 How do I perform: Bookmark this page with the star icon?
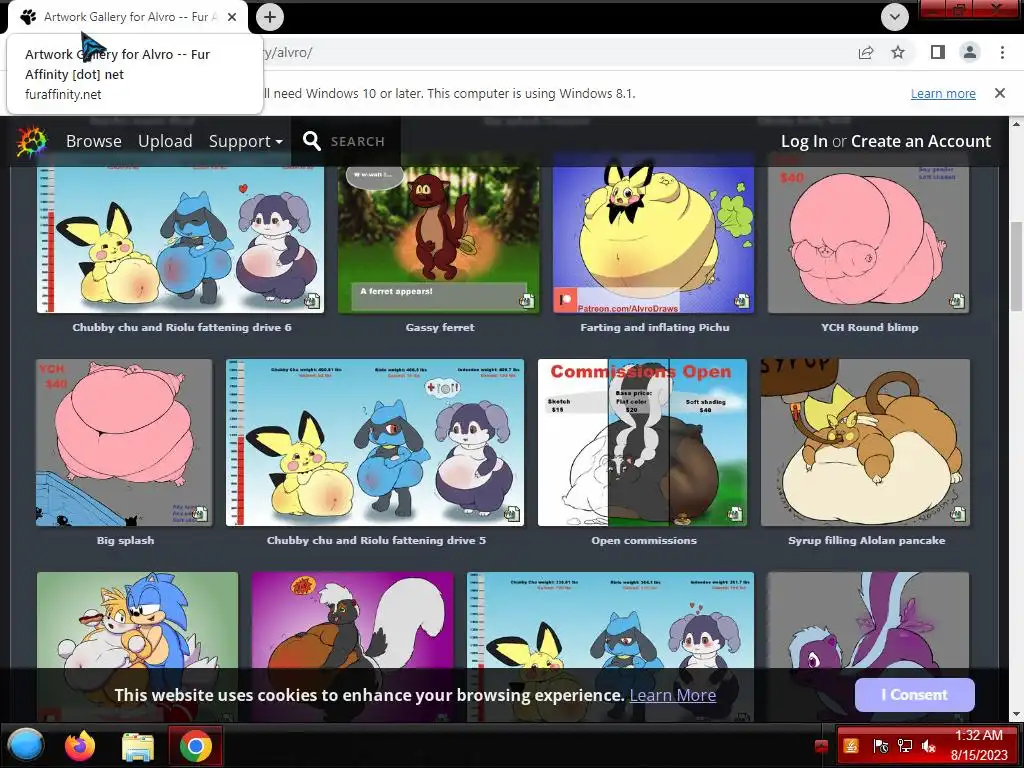point(898,52)
